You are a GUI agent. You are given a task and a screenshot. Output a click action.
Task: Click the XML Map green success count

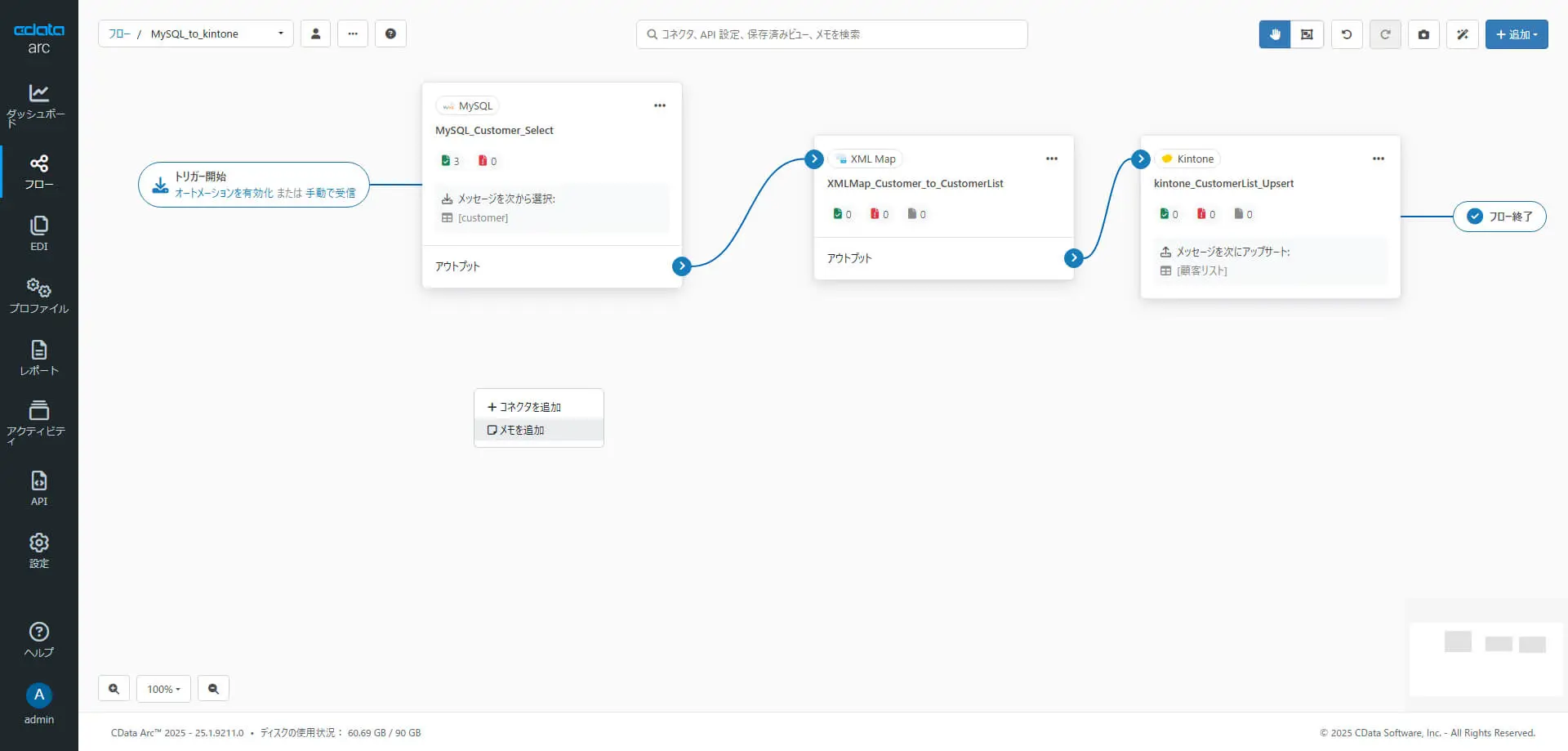click(842, 214)
